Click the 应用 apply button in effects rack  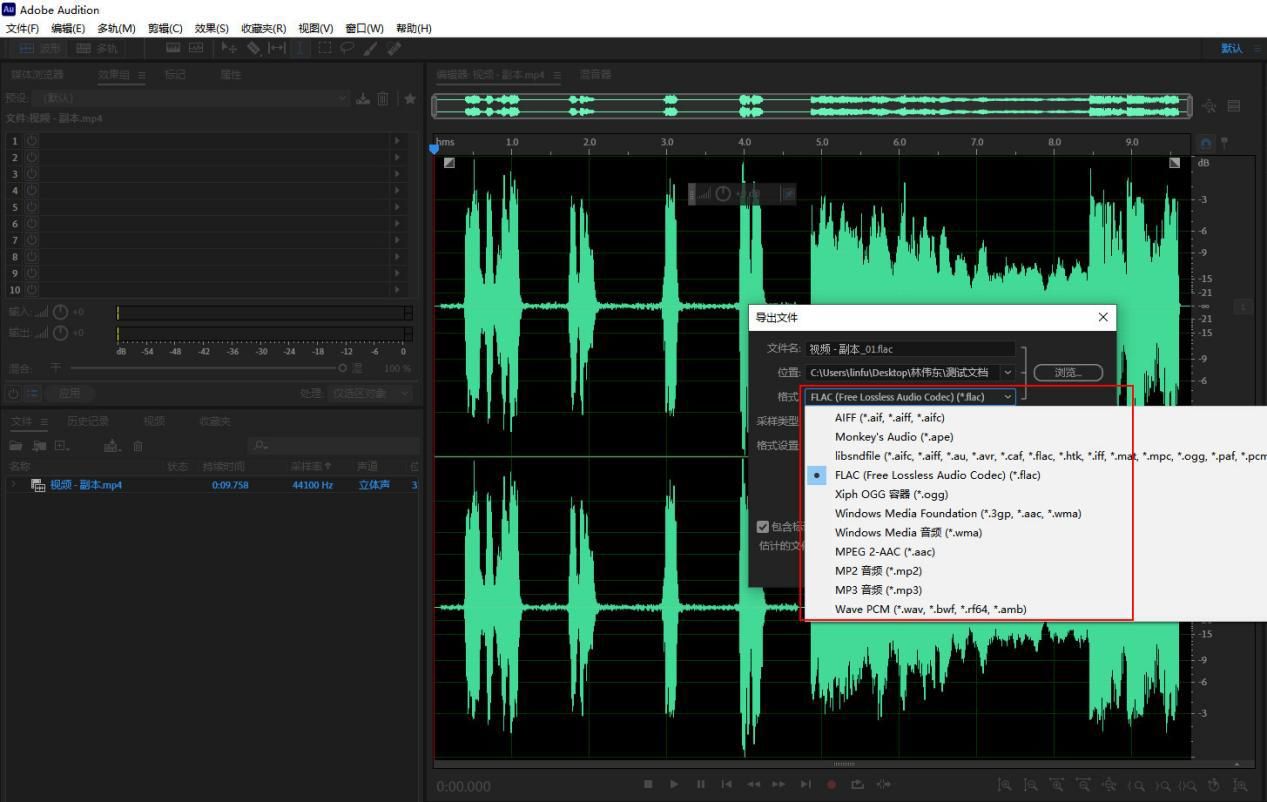point(70,394)
